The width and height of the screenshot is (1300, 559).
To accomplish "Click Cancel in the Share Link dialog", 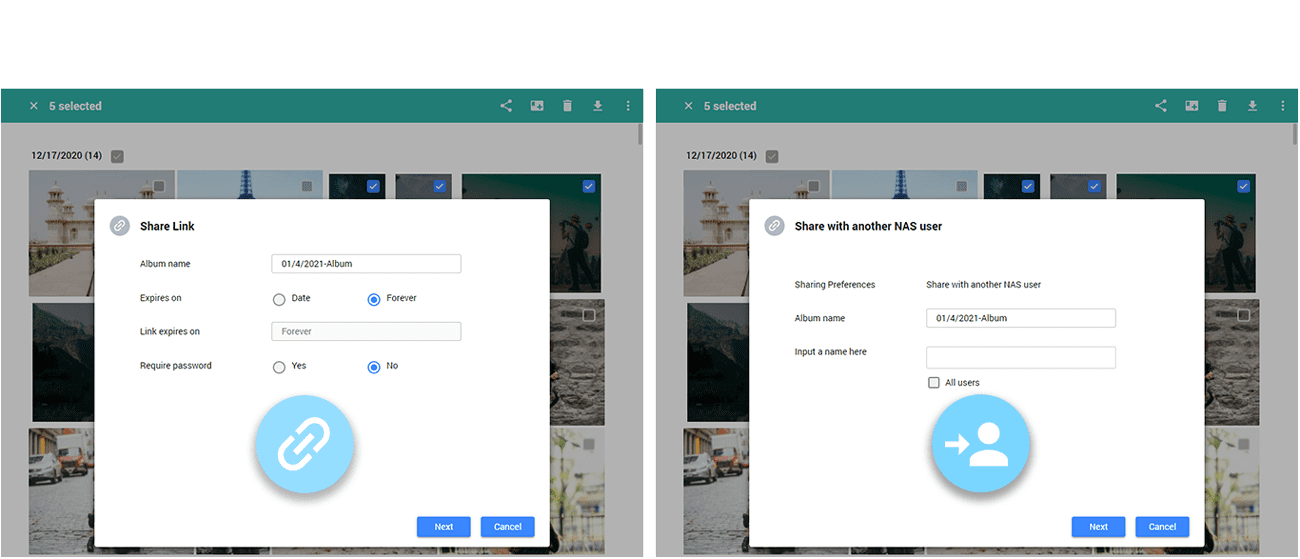I will point(507,527).
